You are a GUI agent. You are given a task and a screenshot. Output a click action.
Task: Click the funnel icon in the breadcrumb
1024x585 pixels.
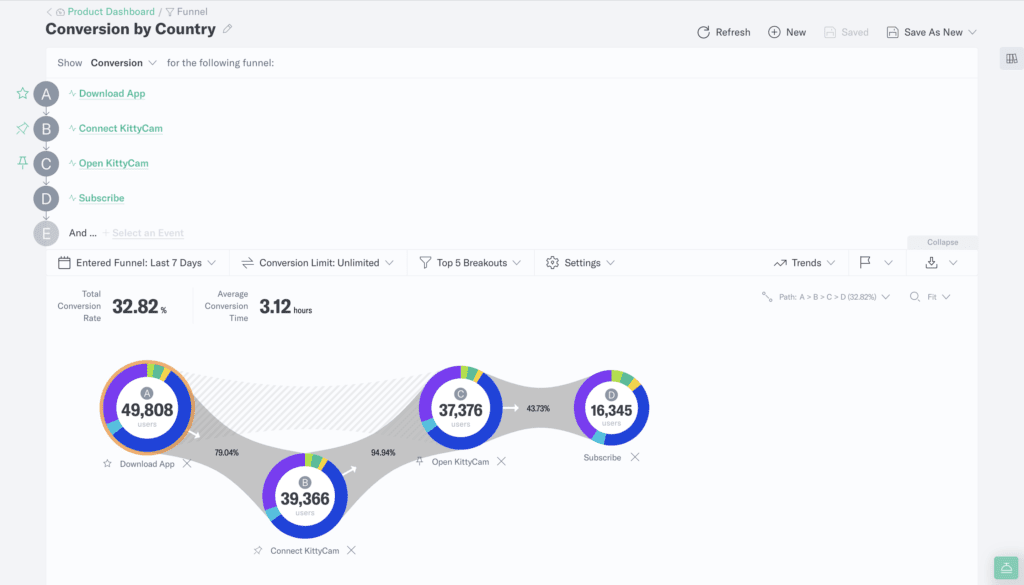click(172, 12)
